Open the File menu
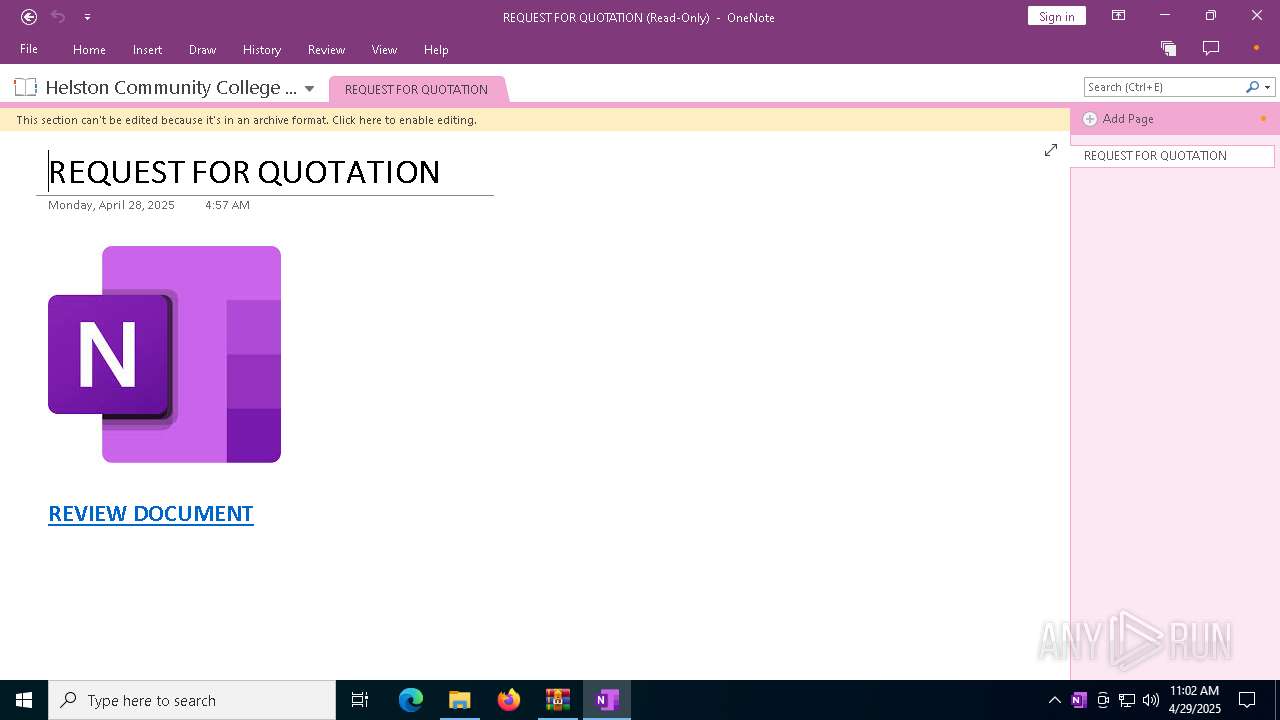This screenshot has height=720, width=1280. pos(29,49)
